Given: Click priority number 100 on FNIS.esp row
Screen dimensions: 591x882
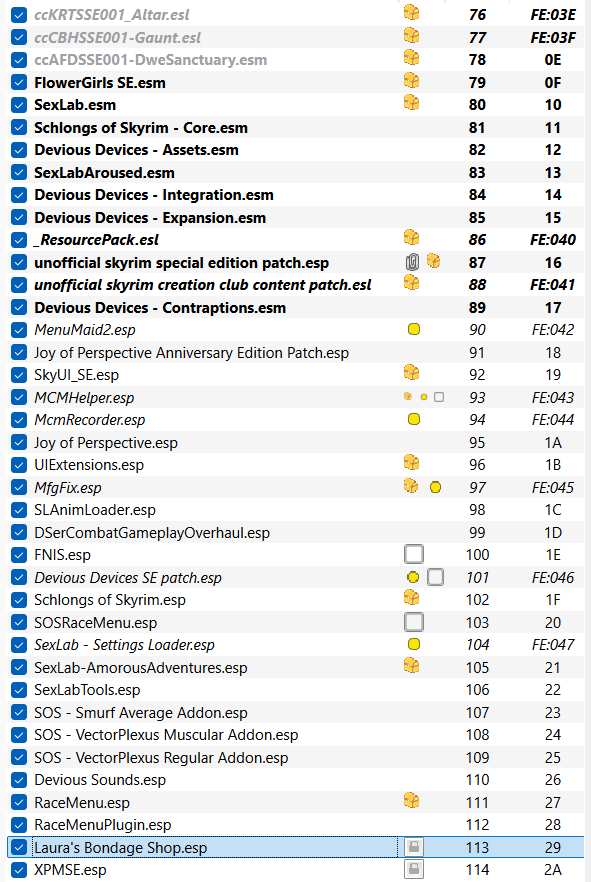Looking at the screenshot, I should click(x=477, y=555).
